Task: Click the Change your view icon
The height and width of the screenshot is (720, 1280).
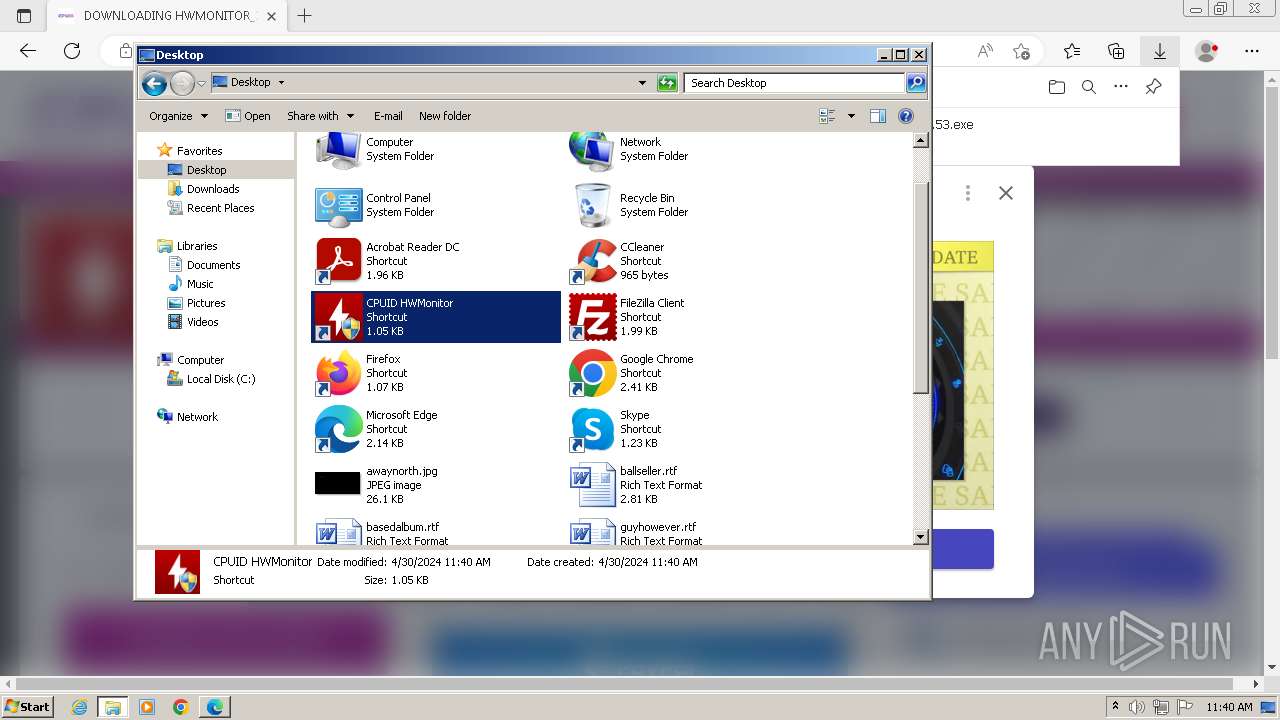Action: (827, 116)
